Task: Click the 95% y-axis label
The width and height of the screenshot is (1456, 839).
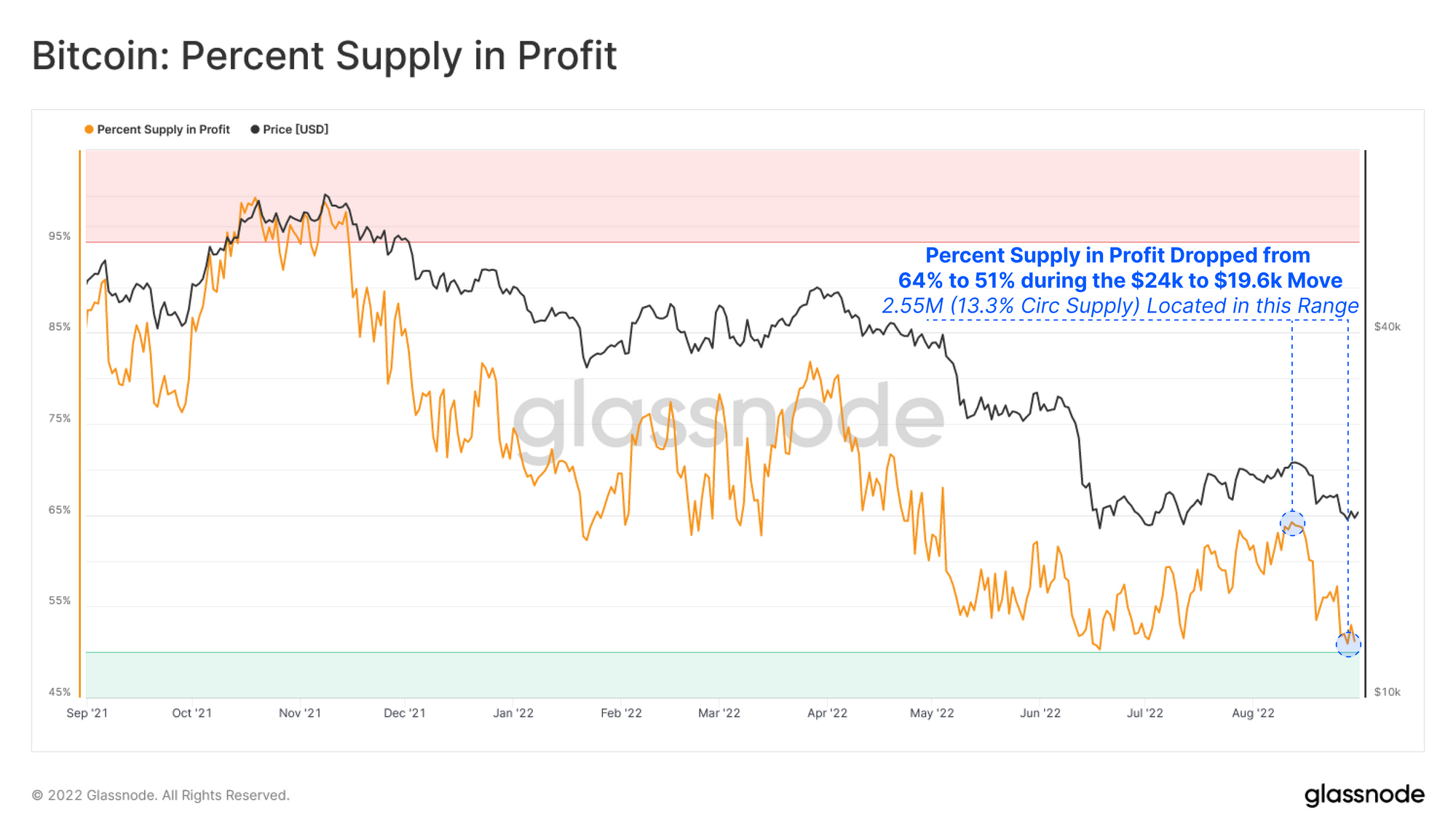Action: 60,236
